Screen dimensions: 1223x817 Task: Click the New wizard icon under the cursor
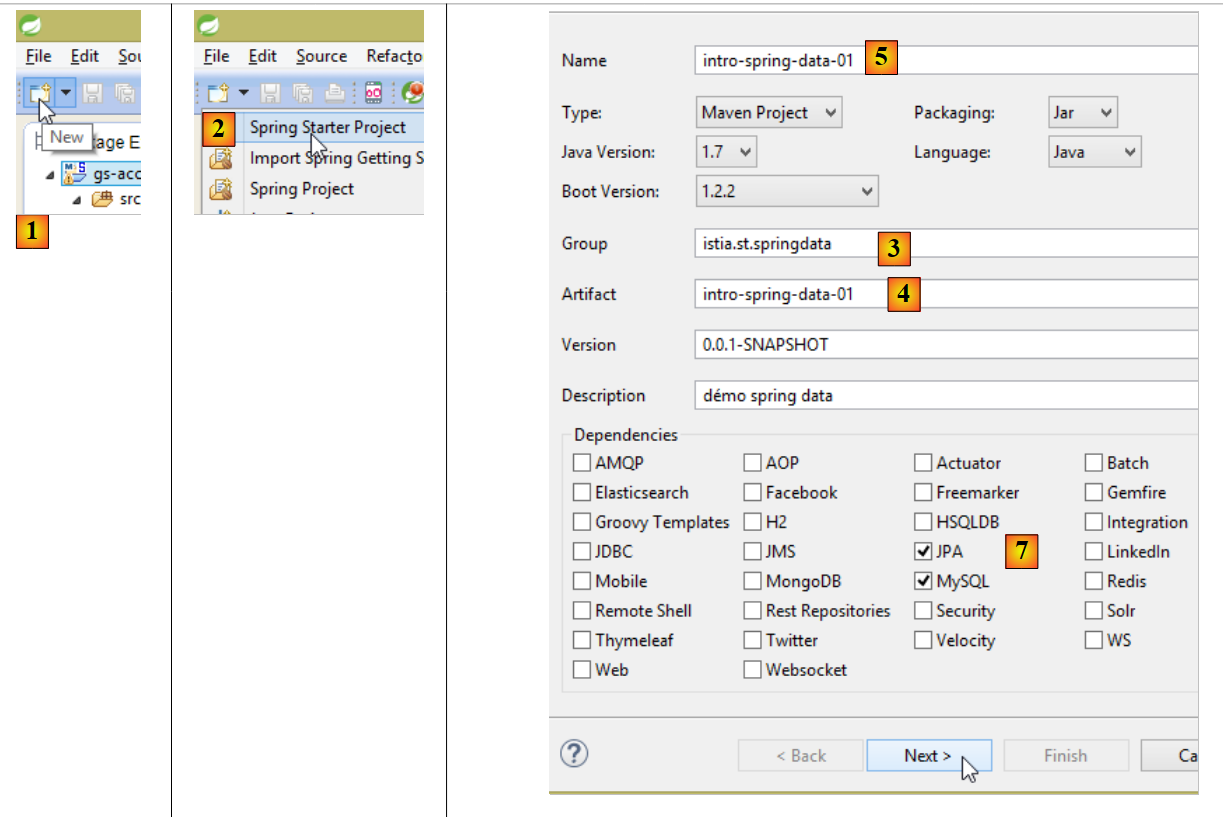[40, 93]
